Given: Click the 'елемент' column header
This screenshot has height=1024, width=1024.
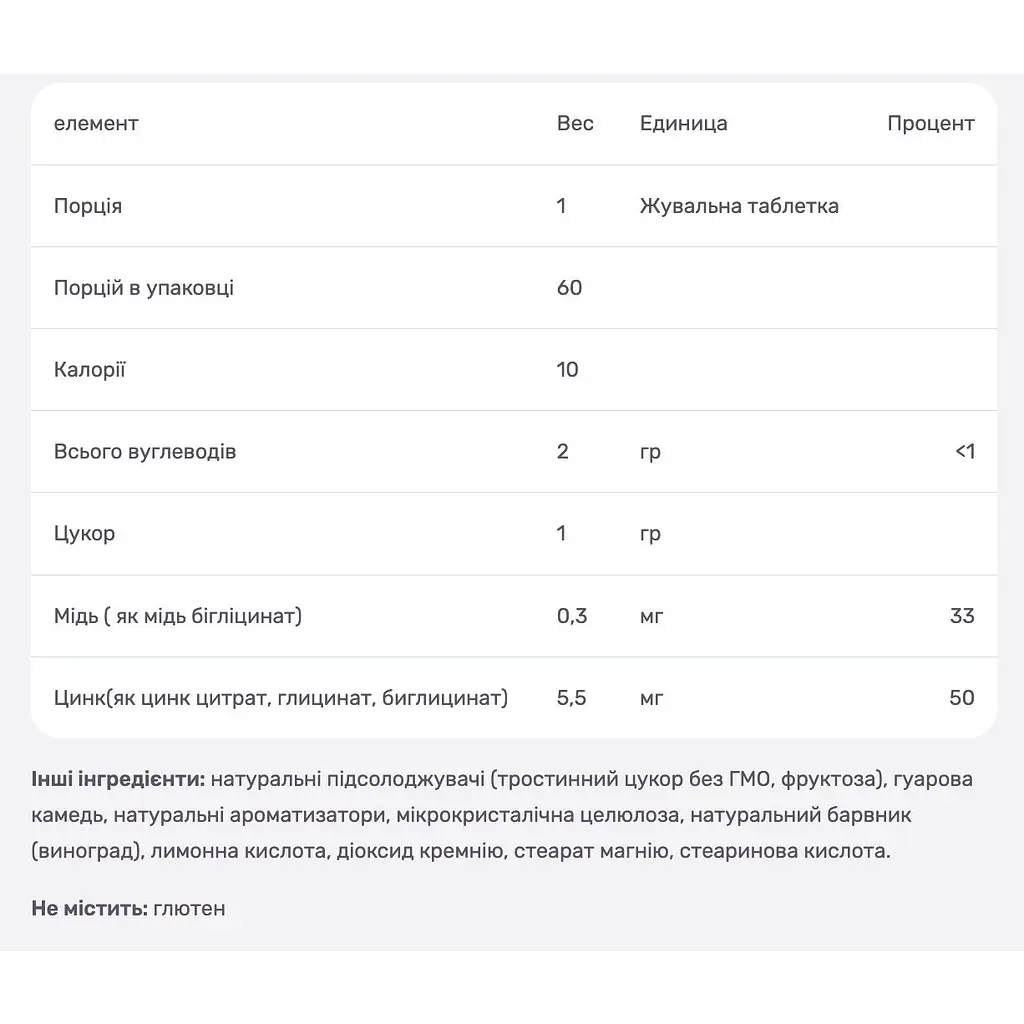Looking at the screenshot, I should [x=96, y=123].
